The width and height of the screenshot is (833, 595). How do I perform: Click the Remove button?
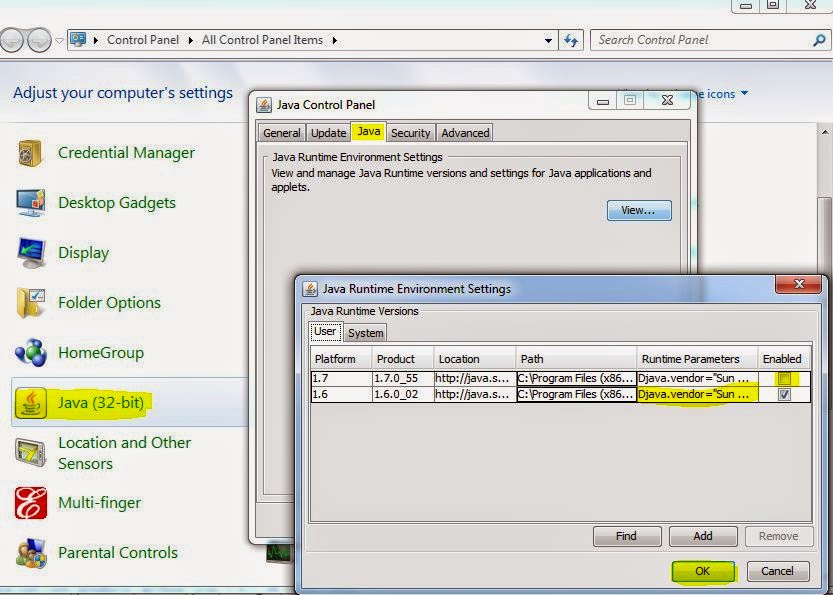[779, 536]
